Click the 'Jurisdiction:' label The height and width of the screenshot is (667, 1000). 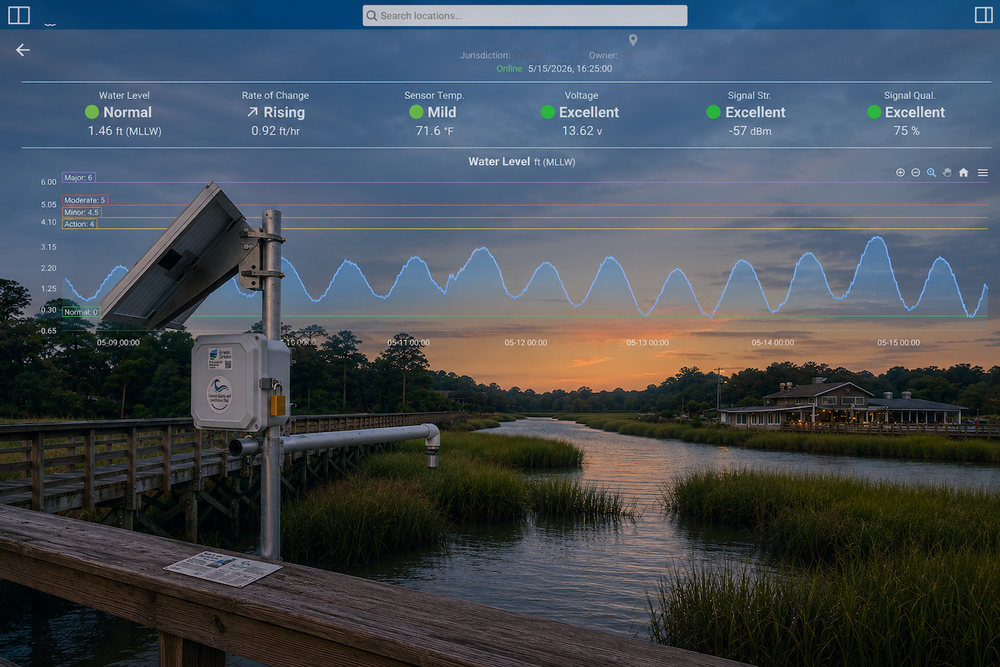[x=485, y=55]
